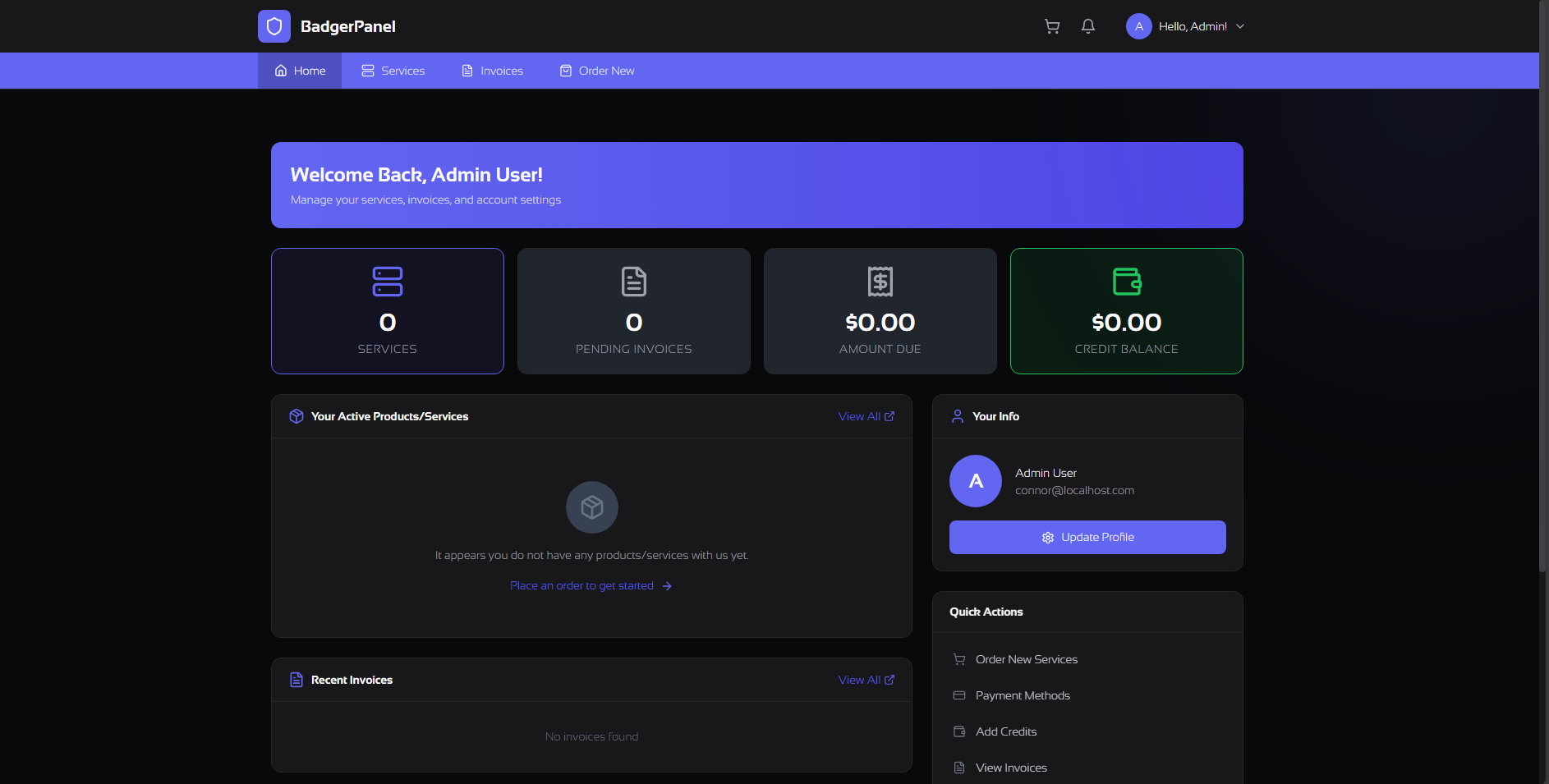Open the notifications bell icon
Screen dimensions: 1549x784
[x=1088, y=26]
